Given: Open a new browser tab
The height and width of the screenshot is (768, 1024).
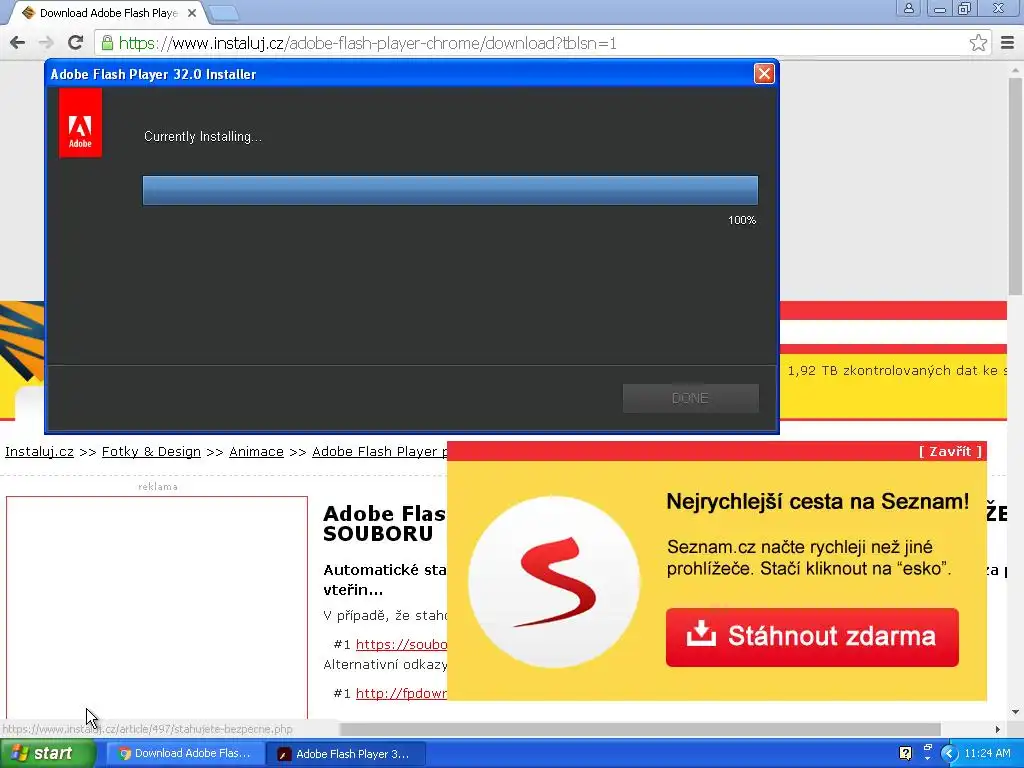Looking at the screenshot, I should (225, 12).
